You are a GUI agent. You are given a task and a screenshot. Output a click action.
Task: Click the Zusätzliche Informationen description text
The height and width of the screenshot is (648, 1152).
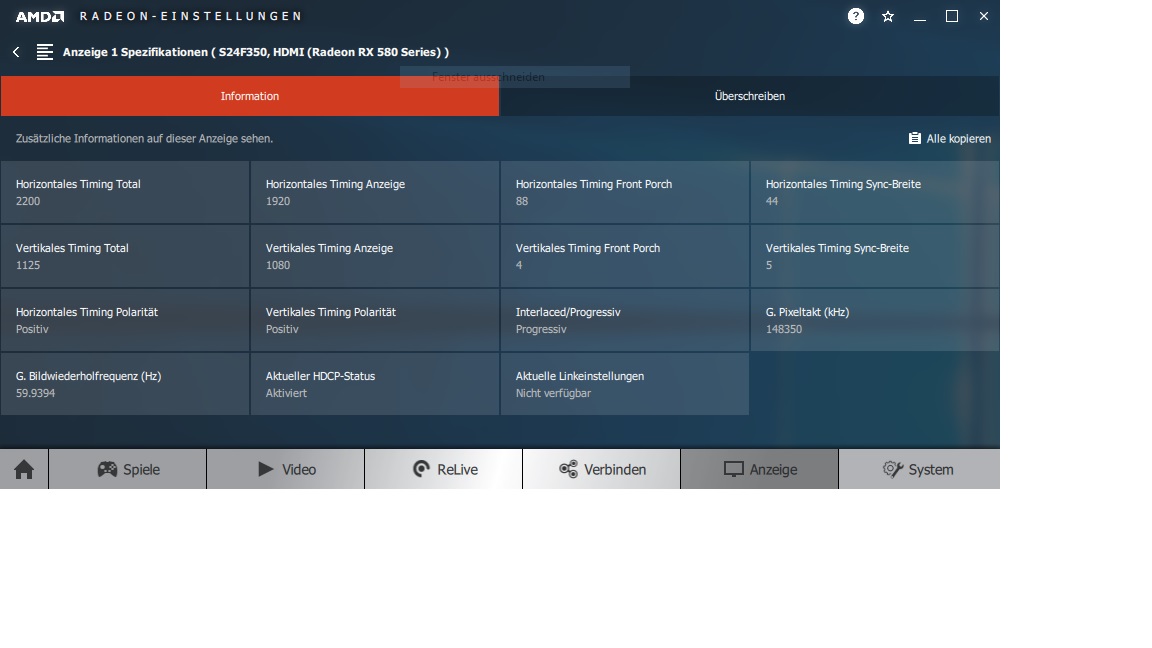144,139
